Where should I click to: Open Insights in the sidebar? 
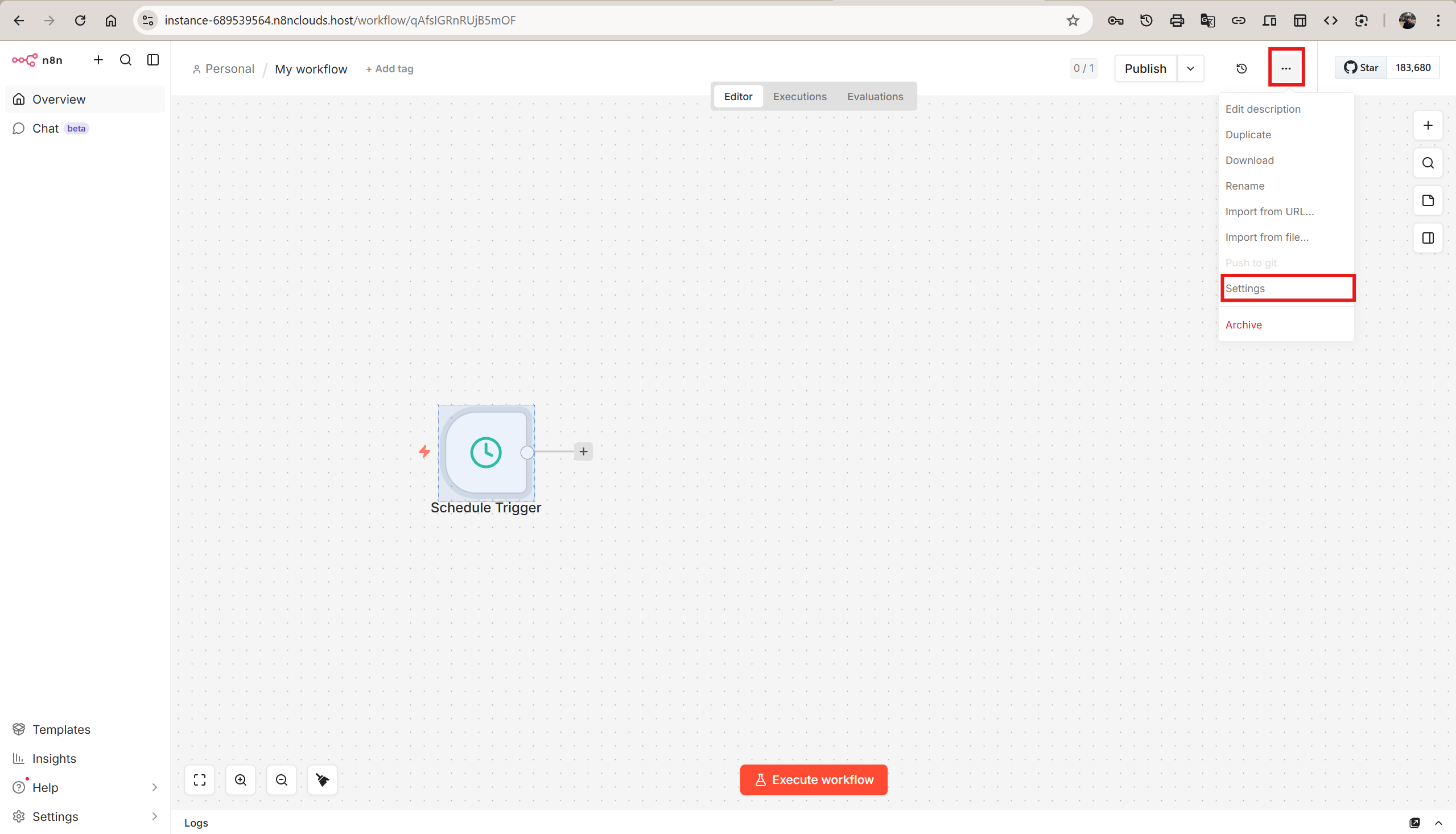pyautogui.click(x=85, y=758)
